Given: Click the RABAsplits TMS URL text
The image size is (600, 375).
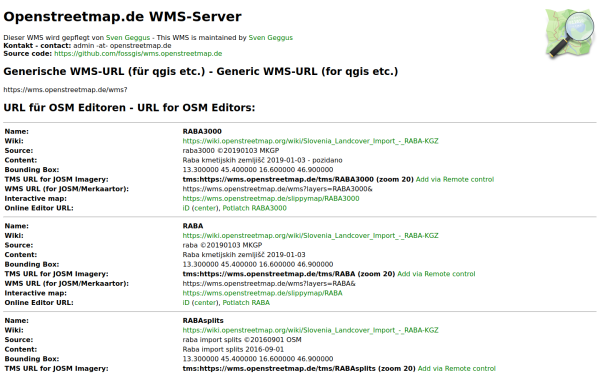Looking at the screenshot, I should pyautogui.click(x=299, y=368).
